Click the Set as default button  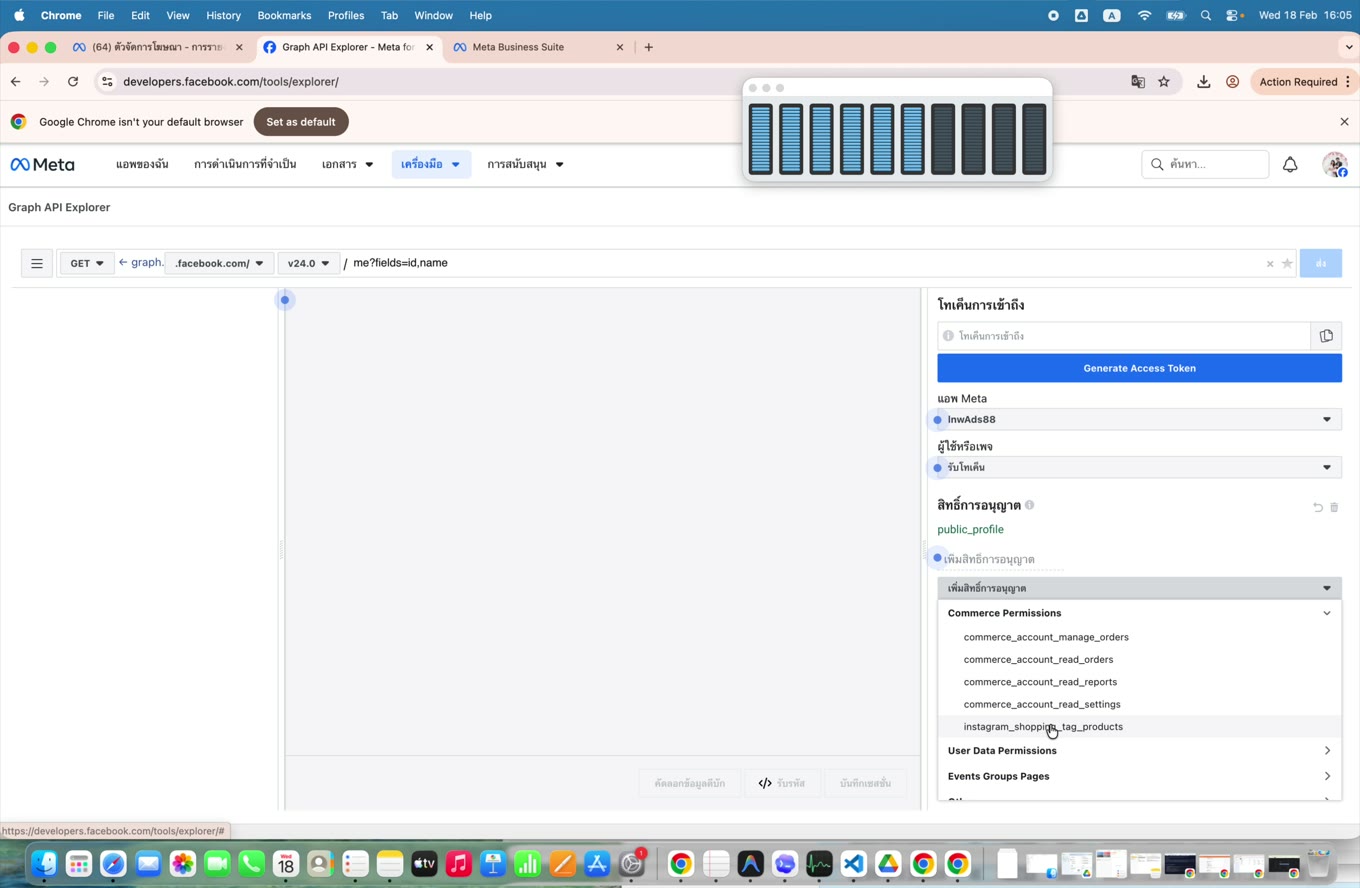click(x=301, y=122)
